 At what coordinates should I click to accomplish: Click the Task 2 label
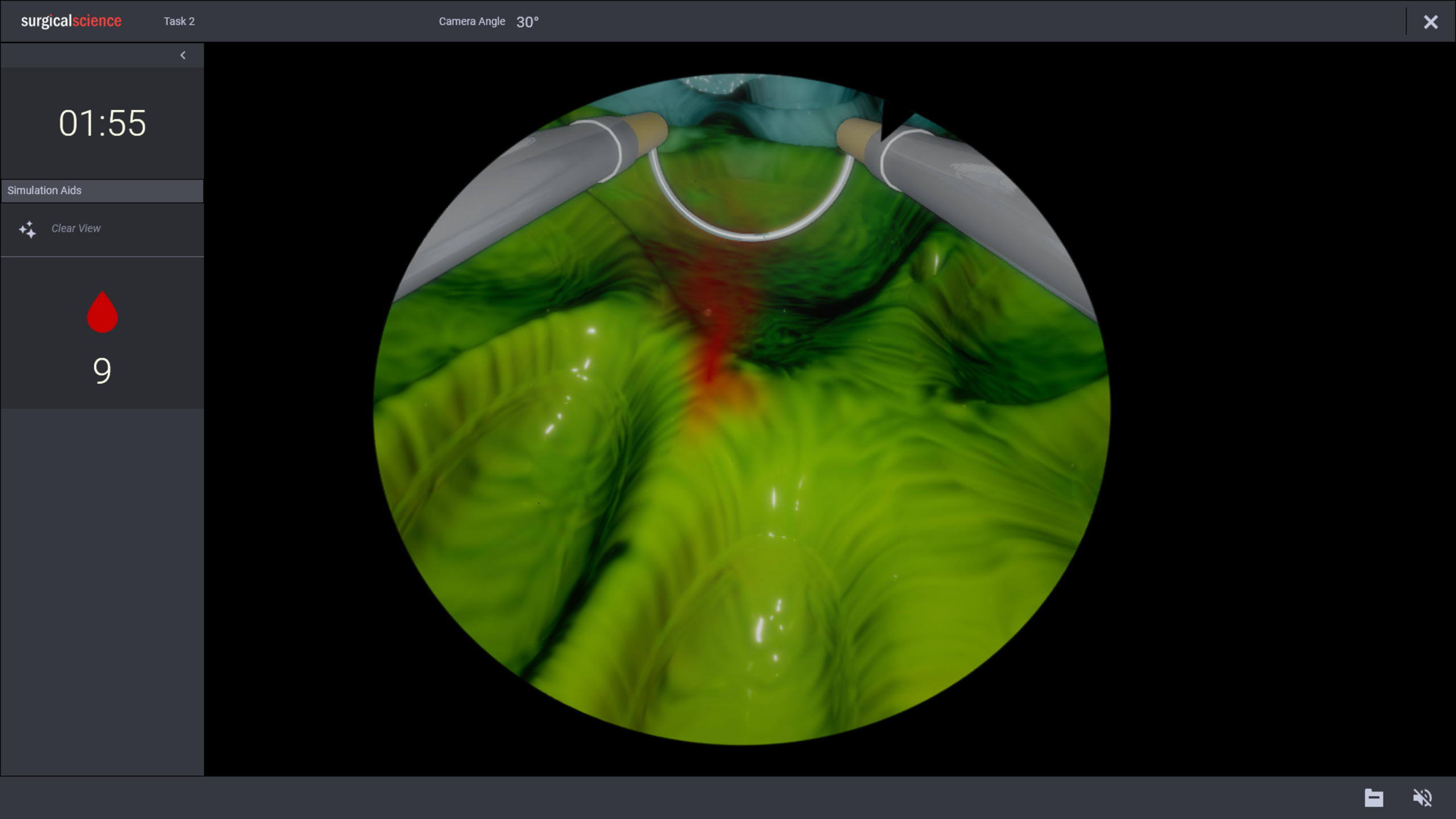point(179,21)
